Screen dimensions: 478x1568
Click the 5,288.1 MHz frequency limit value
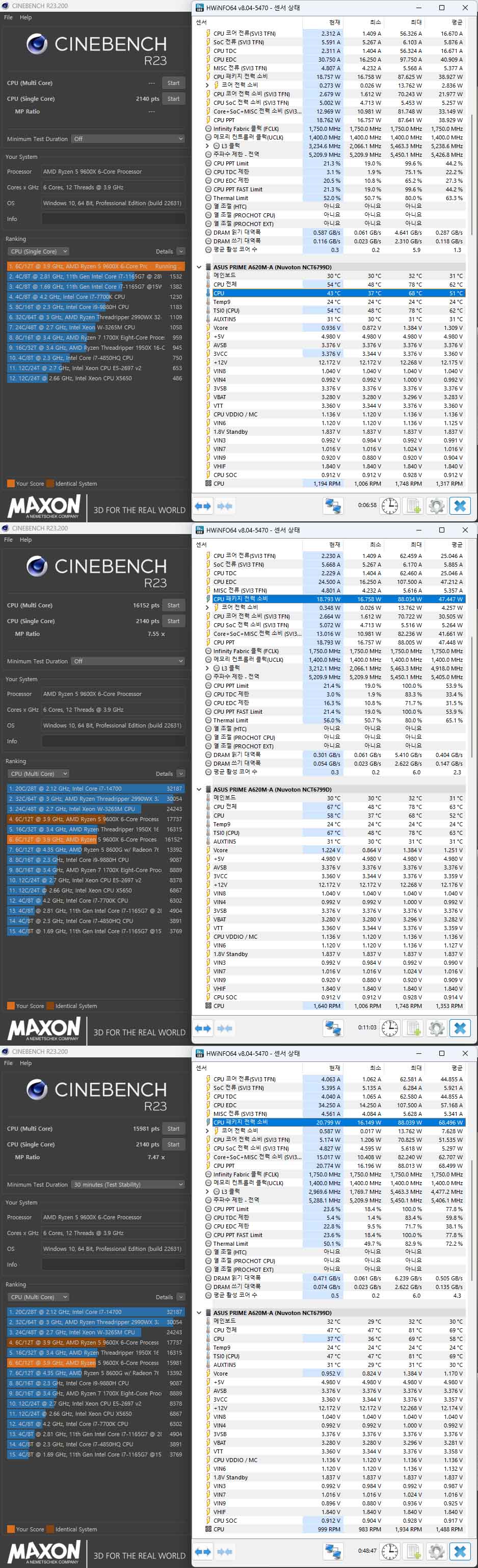[325, 1200]
